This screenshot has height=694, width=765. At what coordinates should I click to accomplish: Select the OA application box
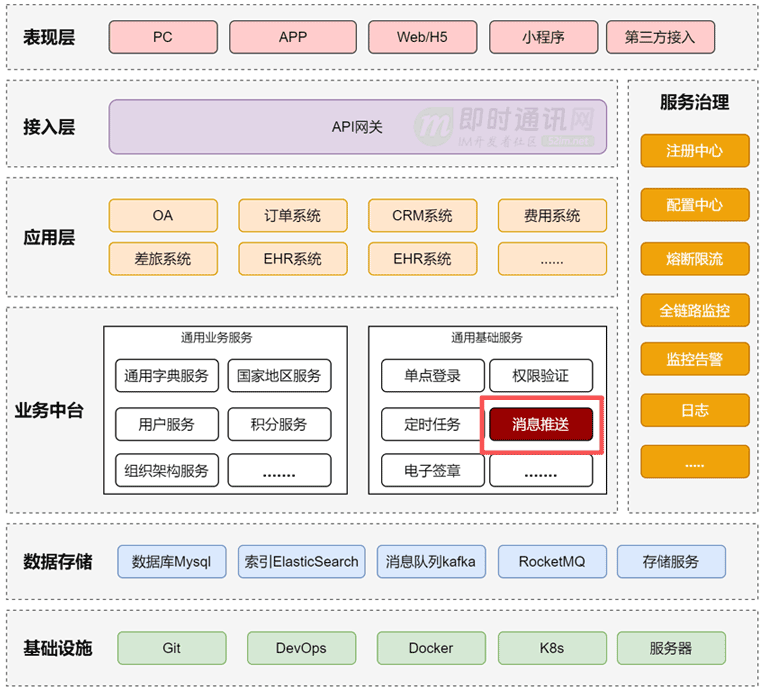click(162, 215)
